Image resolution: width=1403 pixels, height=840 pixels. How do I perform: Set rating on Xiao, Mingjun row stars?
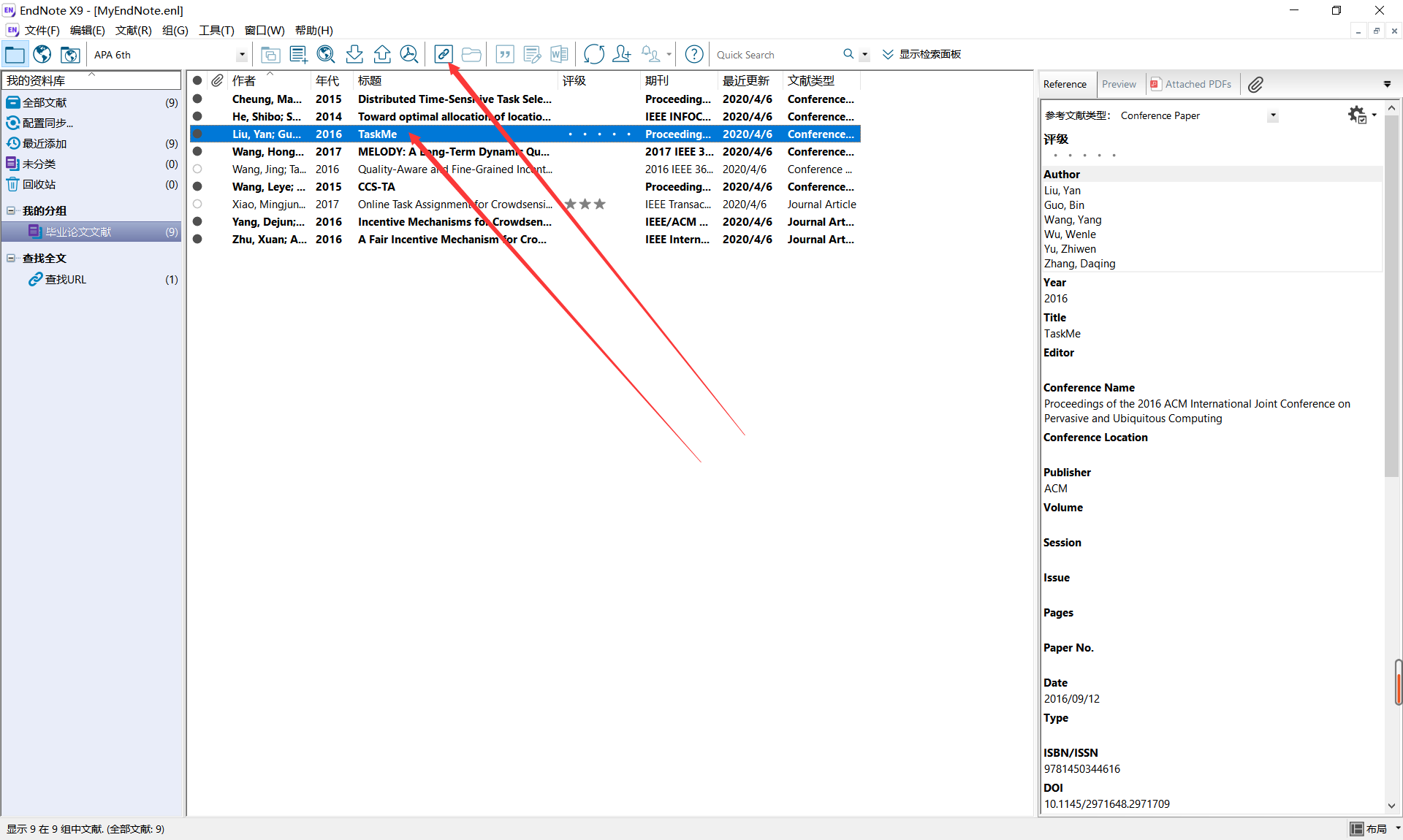click(x=585, y=204)
